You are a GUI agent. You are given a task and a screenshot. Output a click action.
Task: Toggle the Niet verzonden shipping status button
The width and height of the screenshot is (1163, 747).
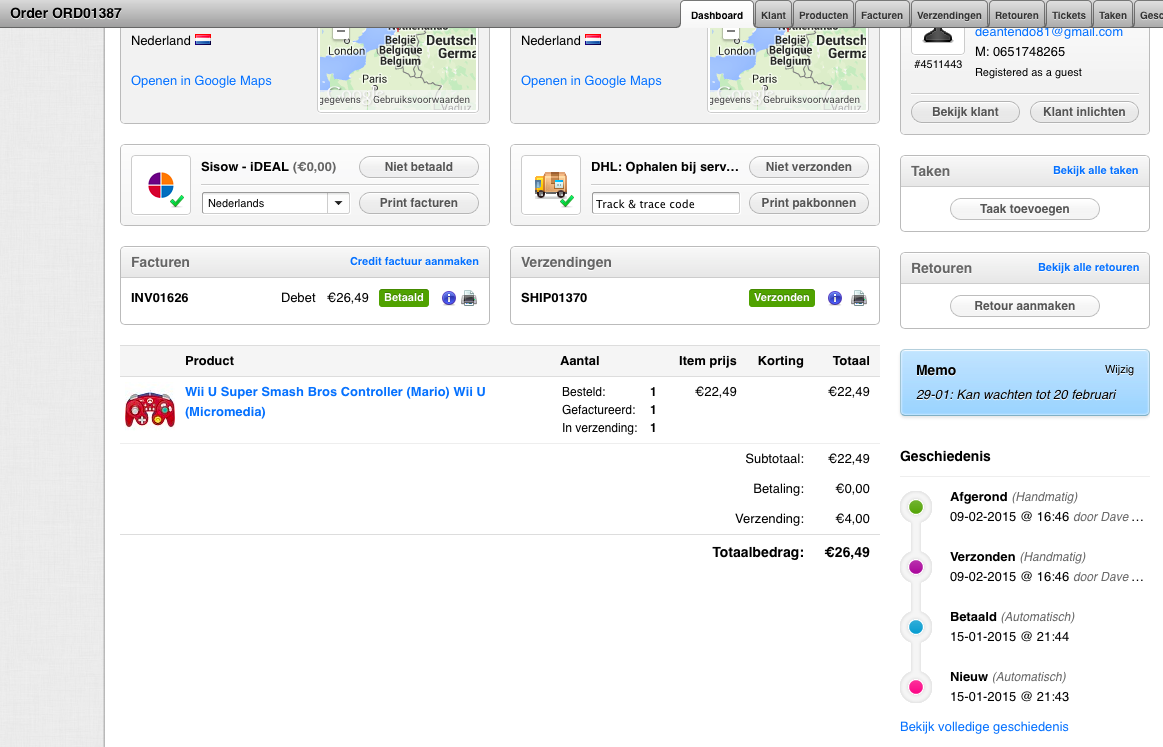click(808, 167)
